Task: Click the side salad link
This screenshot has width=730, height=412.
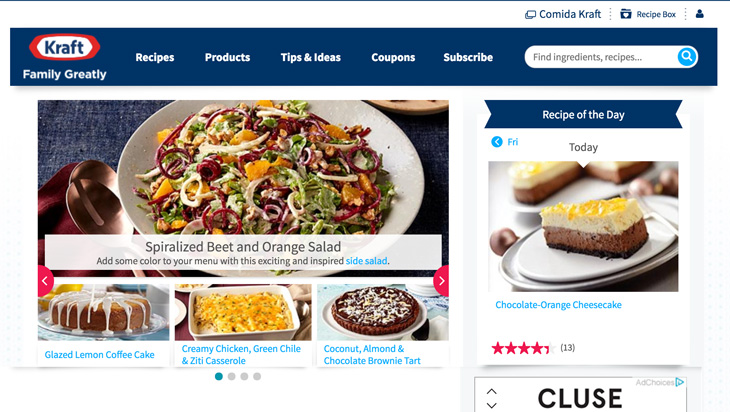Action: tap(366, 261)
